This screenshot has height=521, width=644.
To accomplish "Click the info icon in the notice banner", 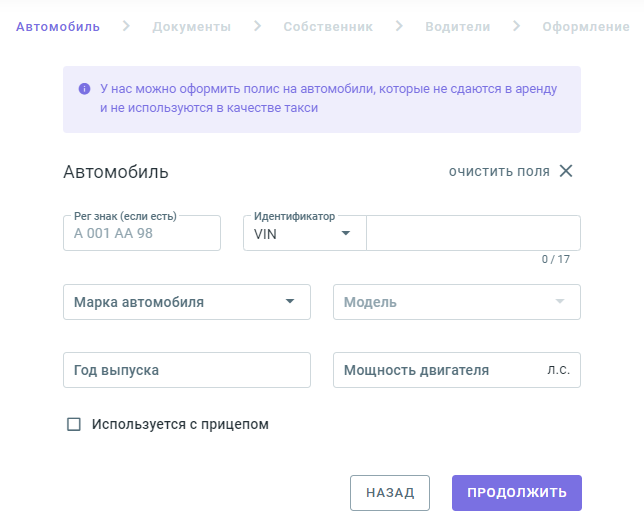I will tap(84, 89).
